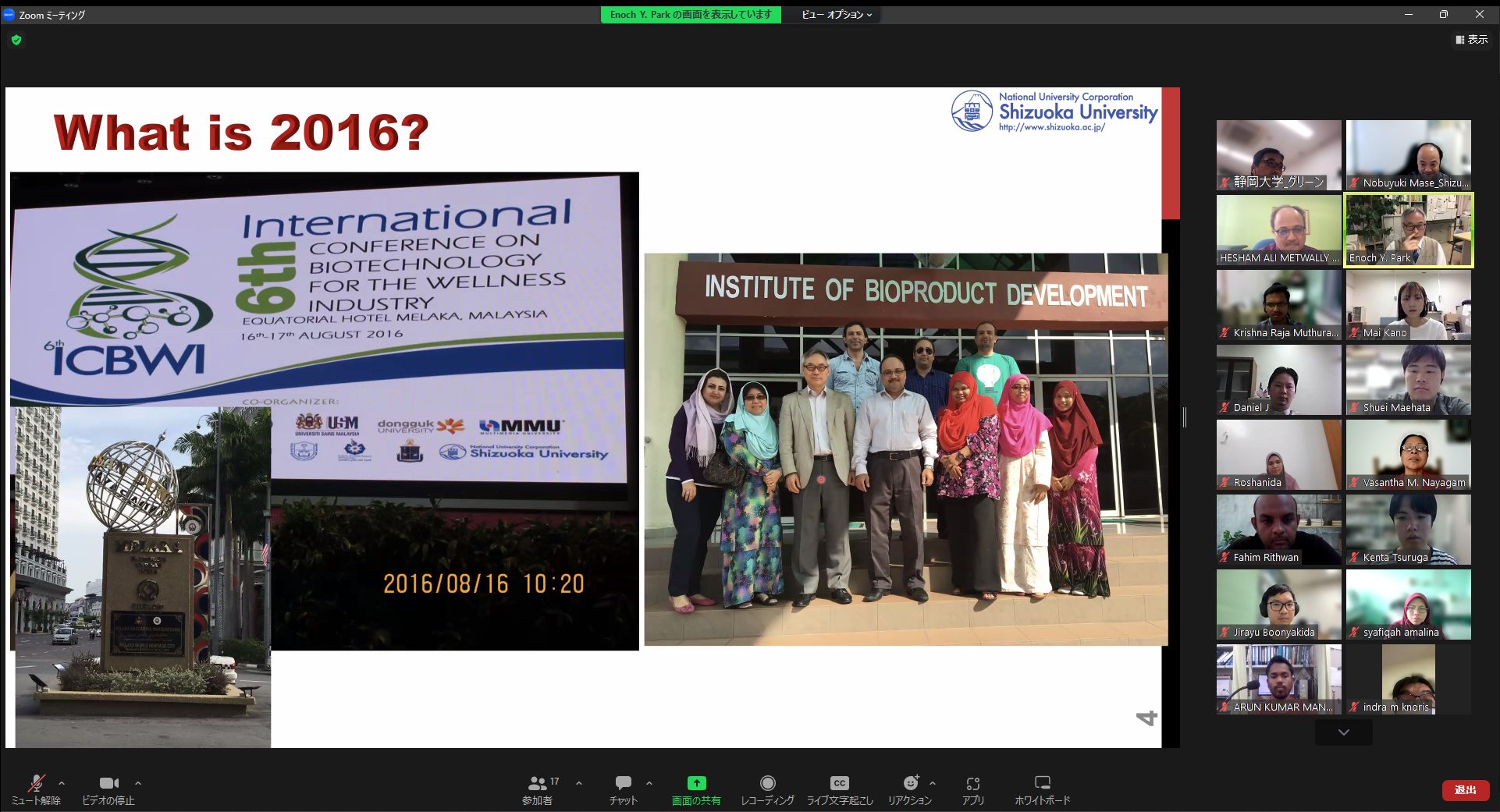Viewport: 1500px width, 812px height.
Task: Open the 表示 view layout button
Action: click(x=1471, y=39)
